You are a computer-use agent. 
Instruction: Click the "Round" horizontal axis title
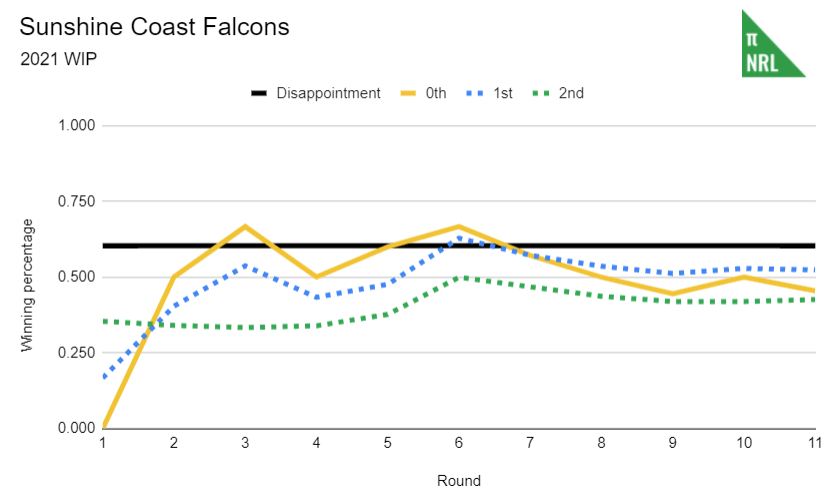459,481
